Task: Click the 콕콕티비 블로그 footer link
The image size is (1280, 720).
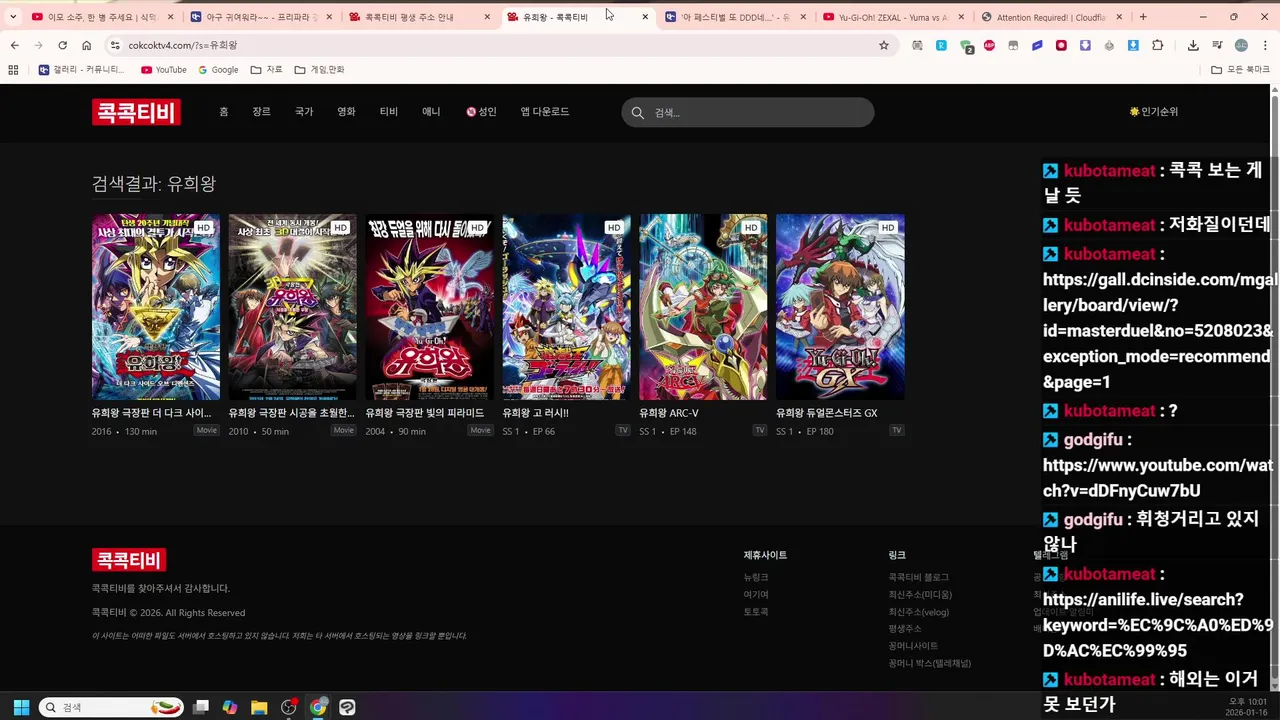Action: pyautogui.click(x=919, y=578)
